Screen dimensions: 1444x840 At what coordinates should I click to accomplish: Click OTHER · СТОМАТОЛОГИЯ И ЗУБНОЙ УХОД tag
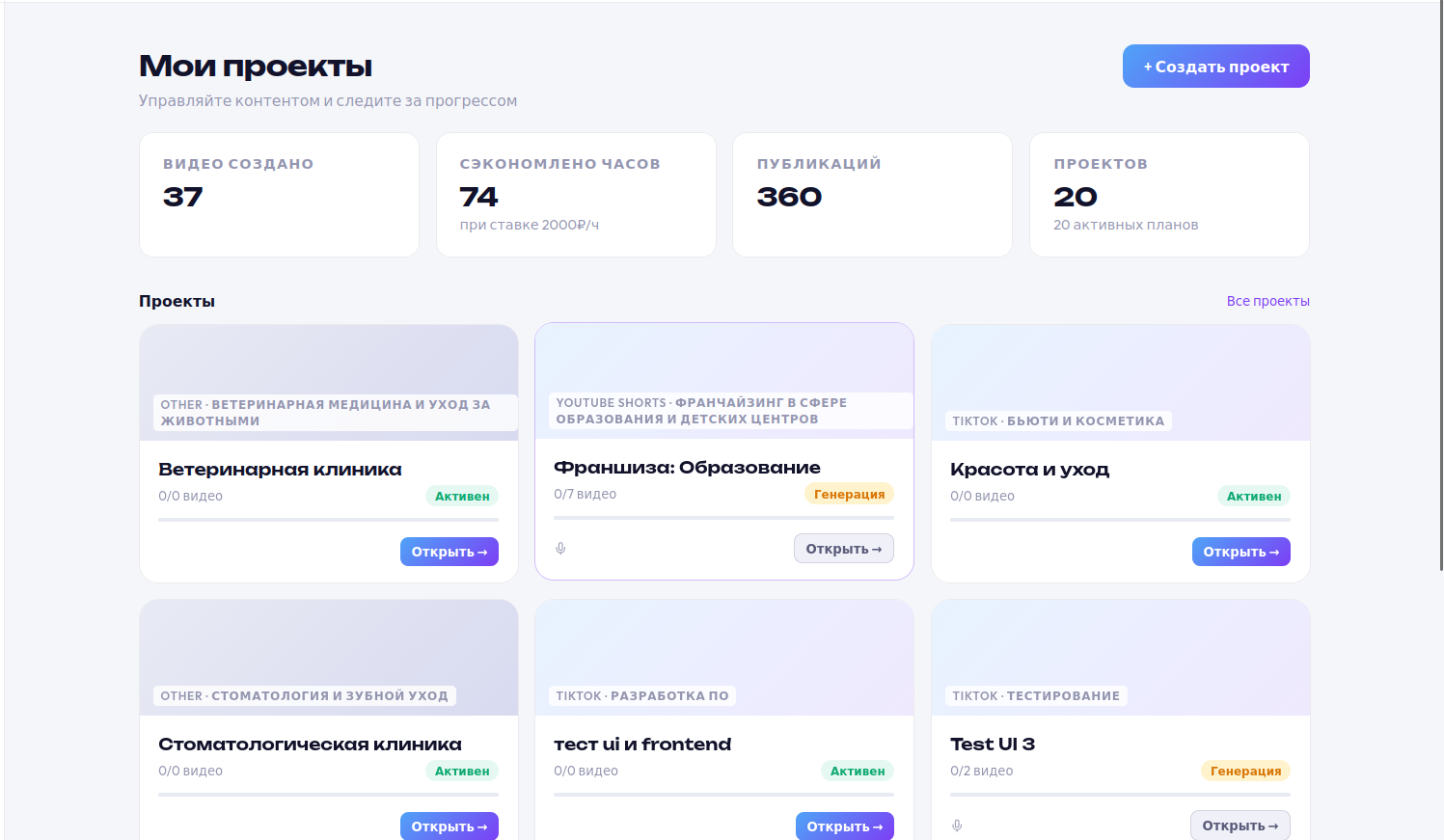click(304, 695)
